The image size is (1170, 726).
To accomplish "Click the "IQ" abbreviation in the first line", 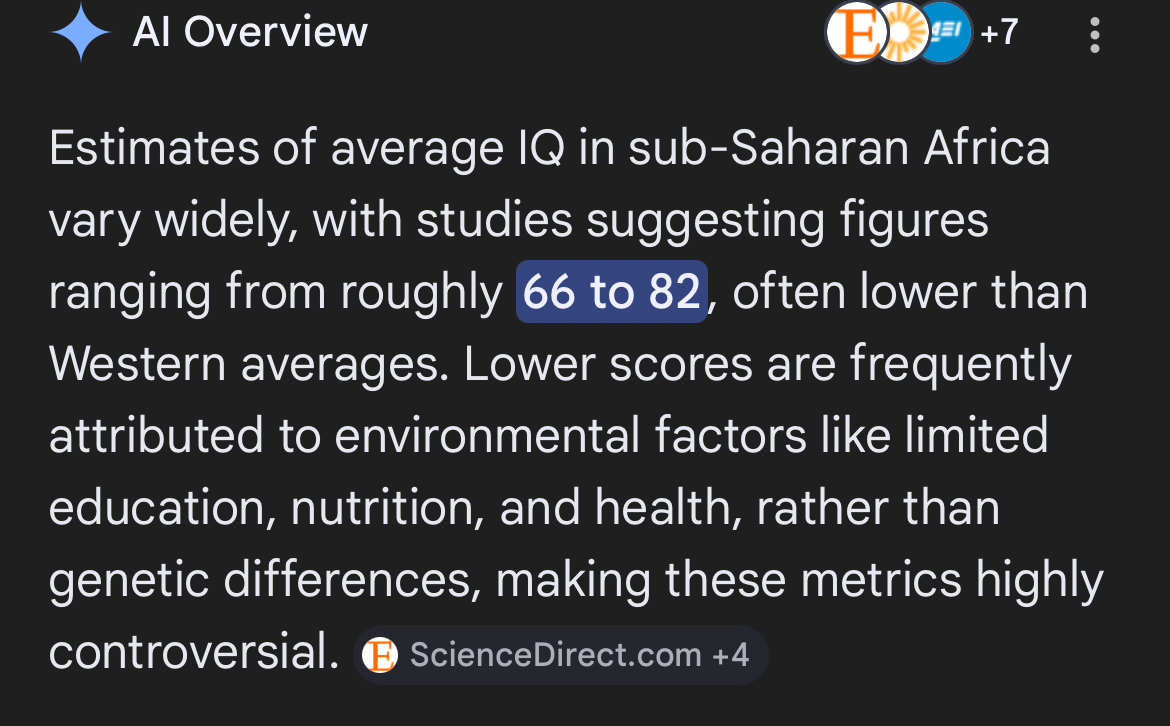I will pos(542,147).
